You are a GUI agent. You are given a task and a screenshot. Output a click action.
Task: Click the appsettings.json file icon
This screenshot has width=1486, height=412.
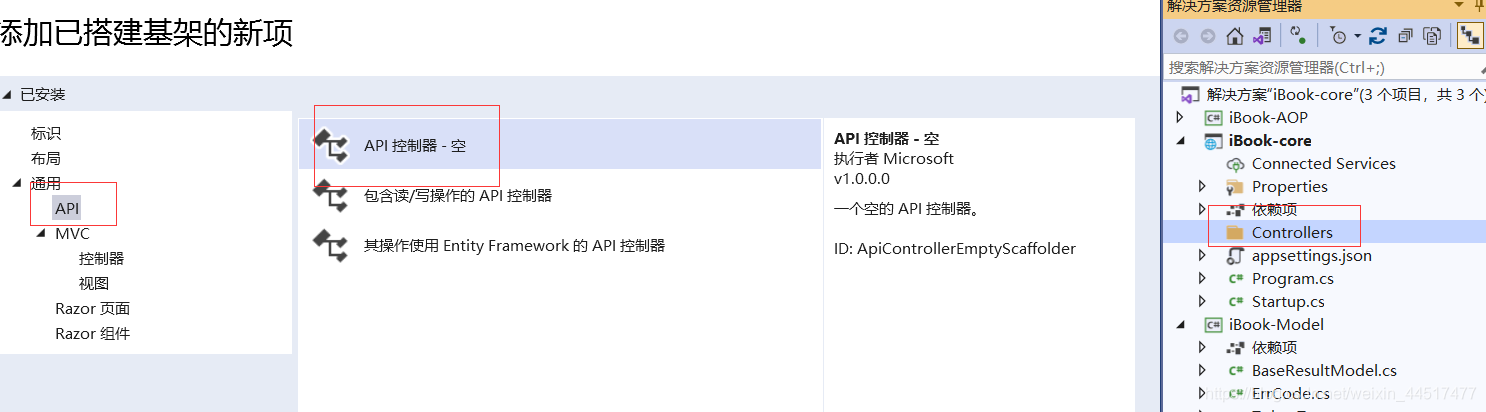click(1235, 256)
